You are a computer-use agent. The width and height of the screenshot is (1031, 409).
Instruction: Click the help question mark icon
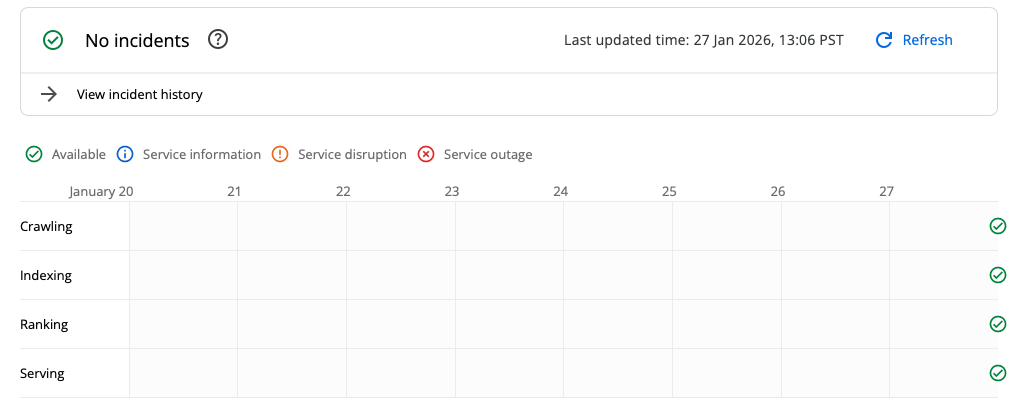(218, 40)
